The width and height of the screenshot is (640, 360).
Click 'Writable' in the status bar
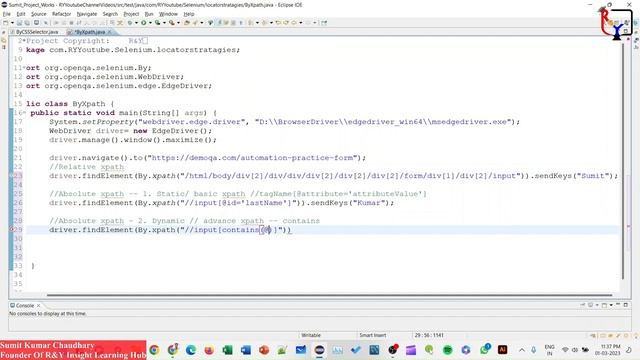point(311,335)
